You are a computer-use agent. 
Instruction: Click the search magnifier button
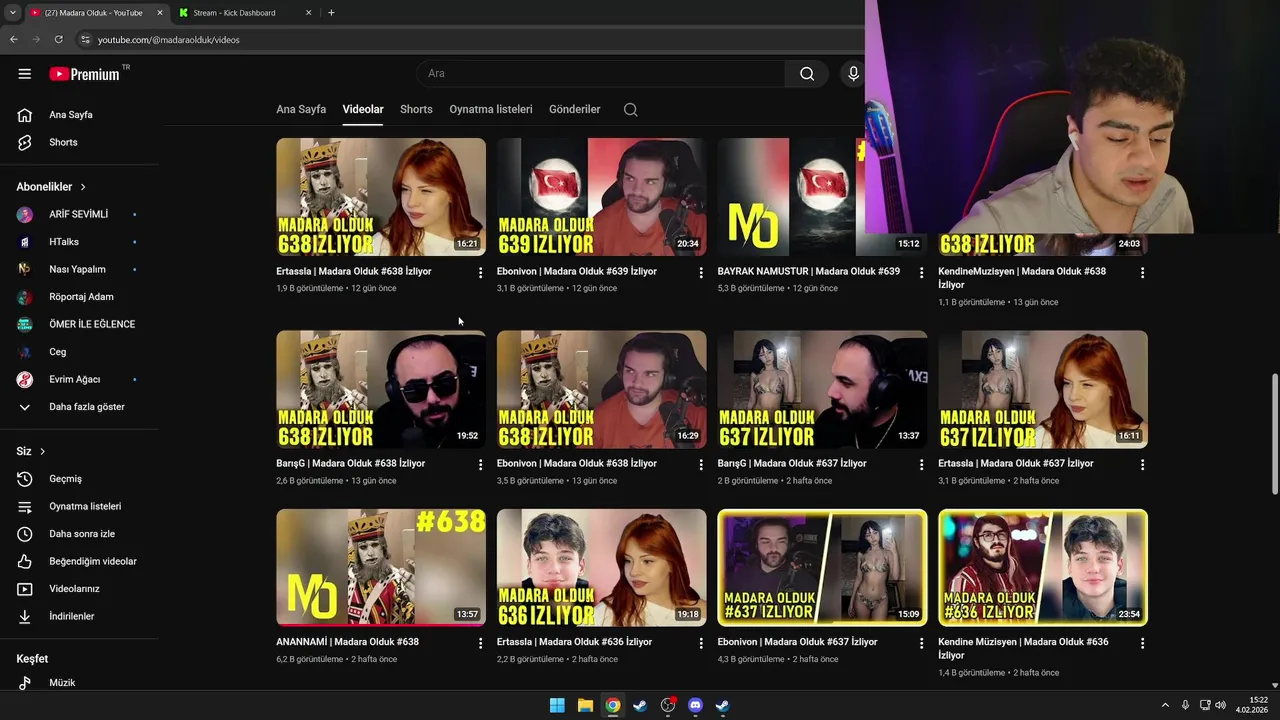807,73
